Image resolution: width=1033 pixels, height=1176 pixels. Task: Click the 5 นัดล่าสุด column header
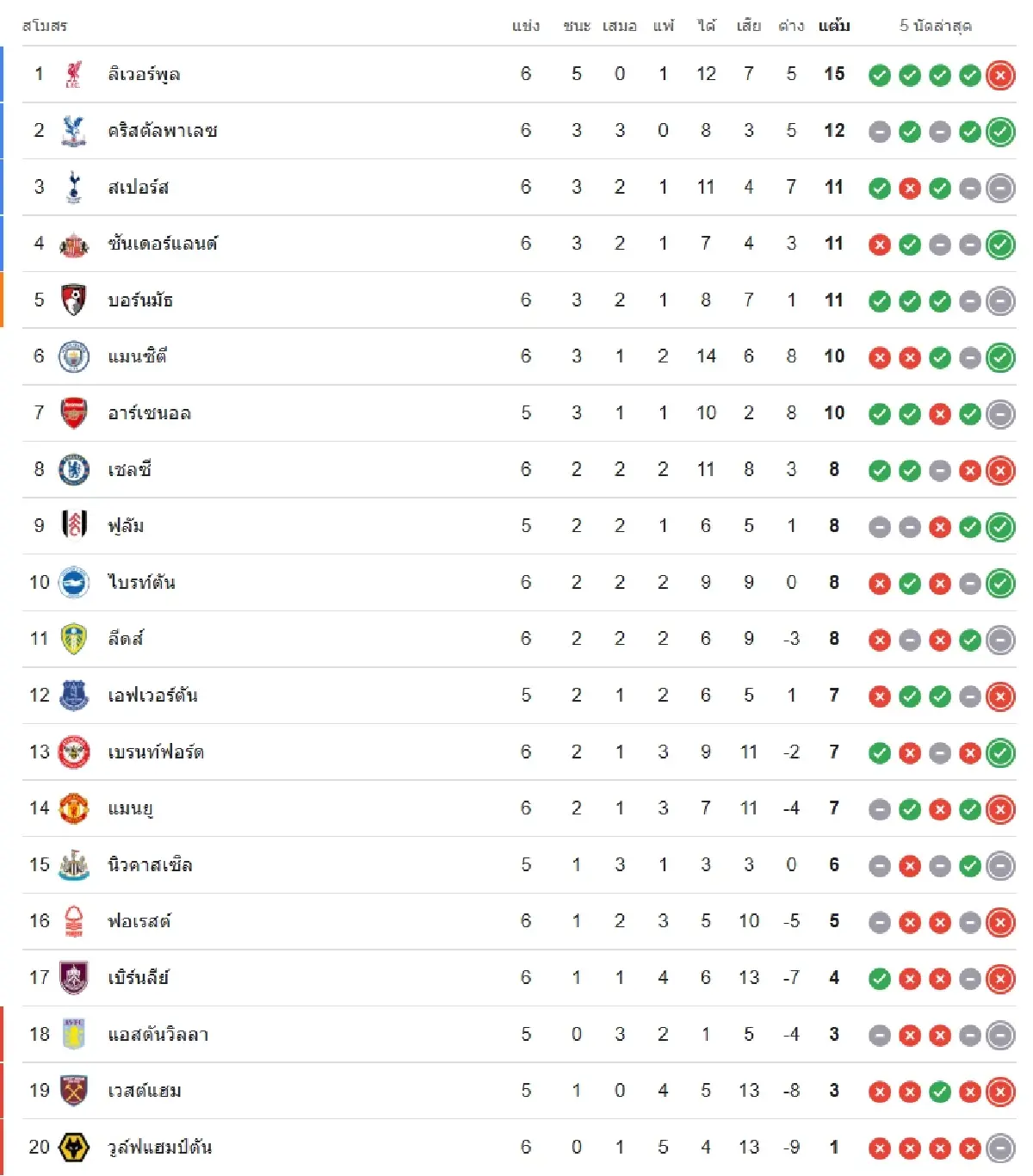click(936, 26)
